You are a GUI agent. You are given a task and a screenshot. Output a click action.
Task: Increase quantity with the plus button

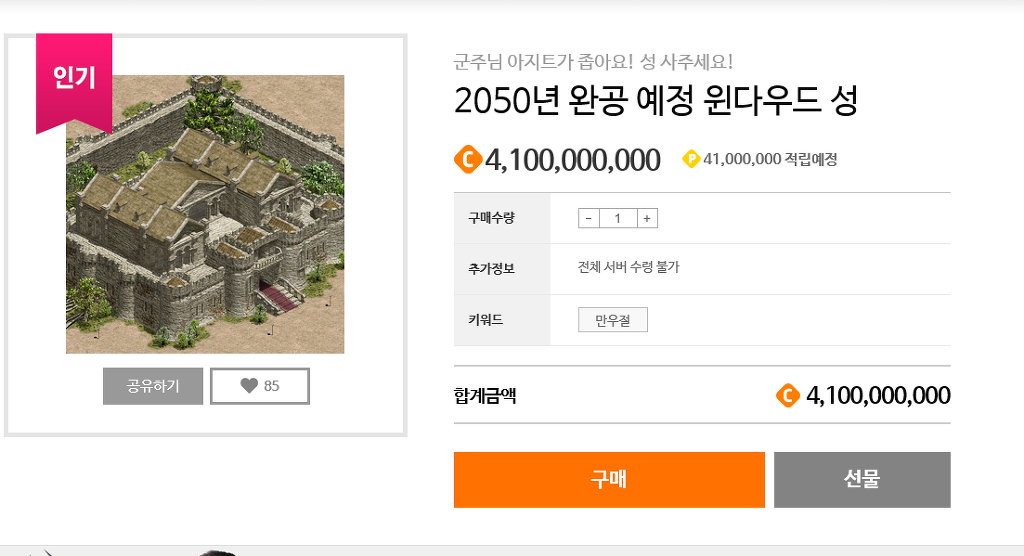point(647,218)
